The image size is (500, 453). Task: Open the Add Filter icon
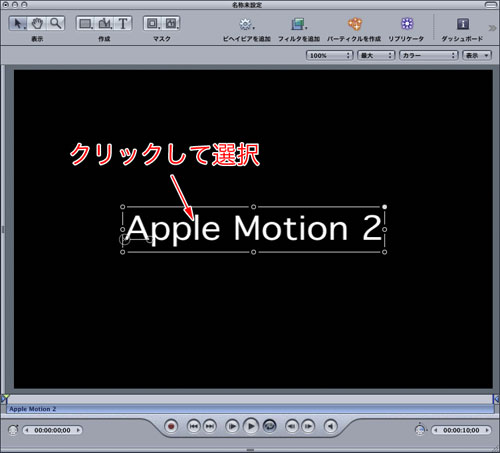pos(298,24)
